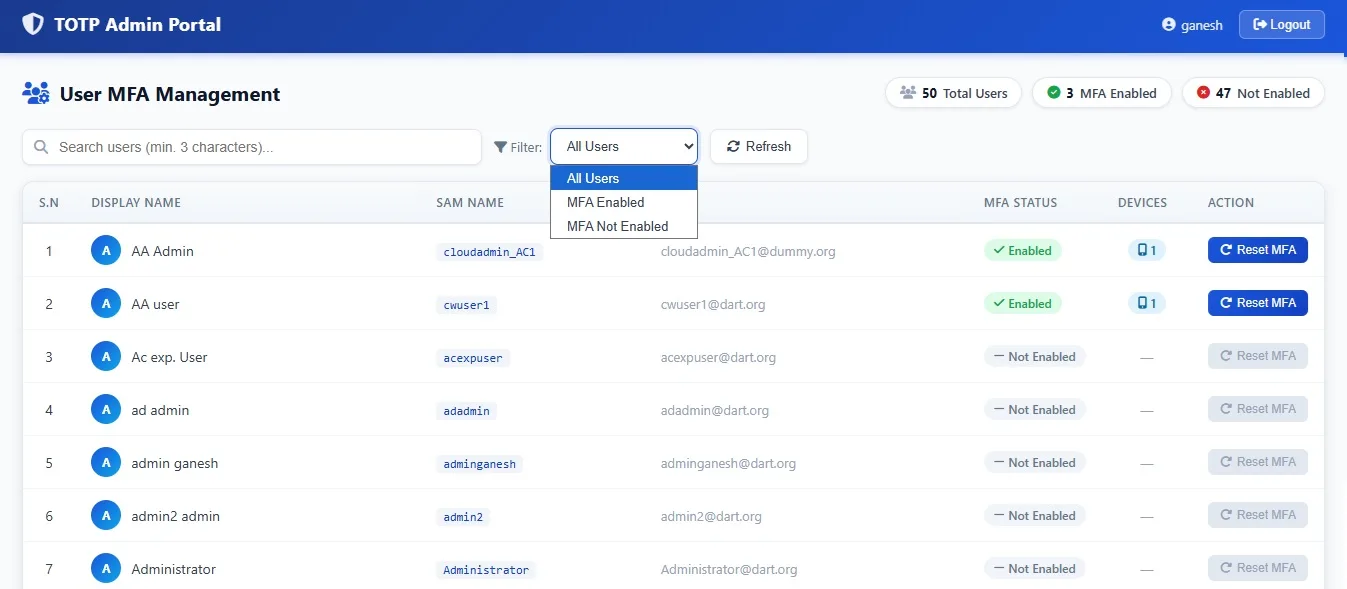
Task: Click email cloudadmin_AC1@dummy.org
Action: click(748, 251)
